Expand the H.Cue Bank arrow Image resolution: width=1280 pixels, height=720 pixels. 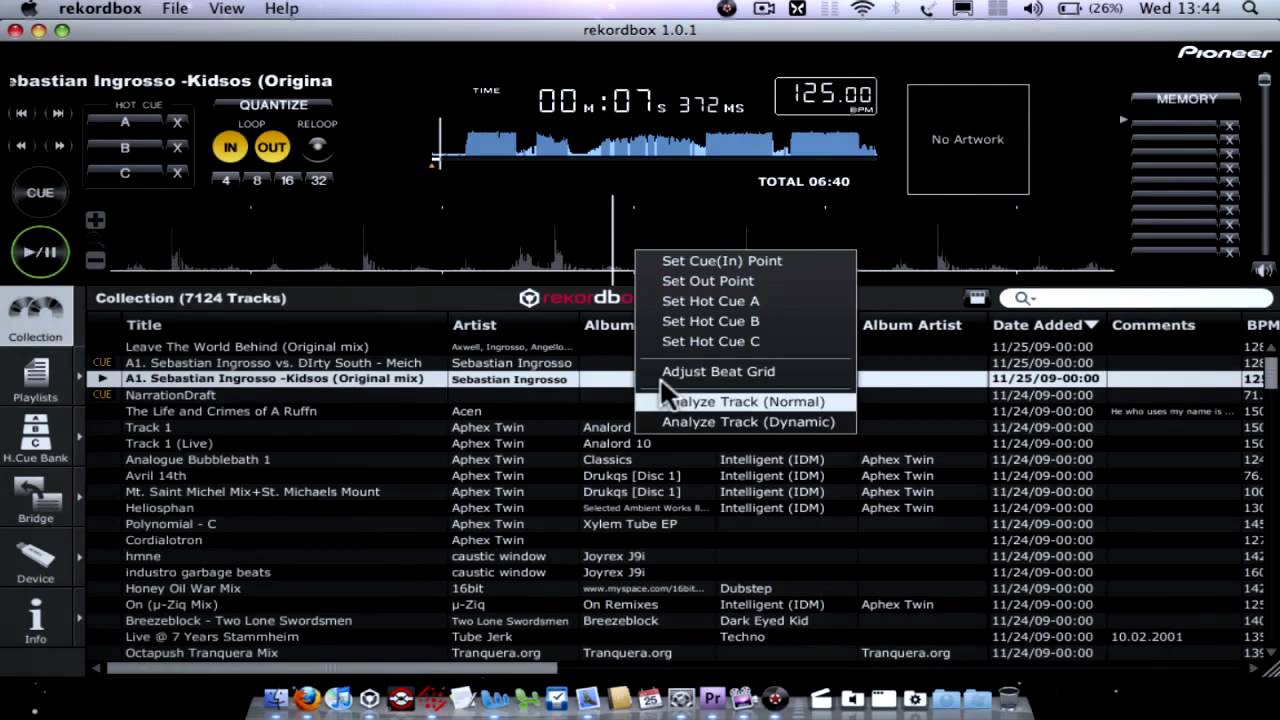coord(79,437)
